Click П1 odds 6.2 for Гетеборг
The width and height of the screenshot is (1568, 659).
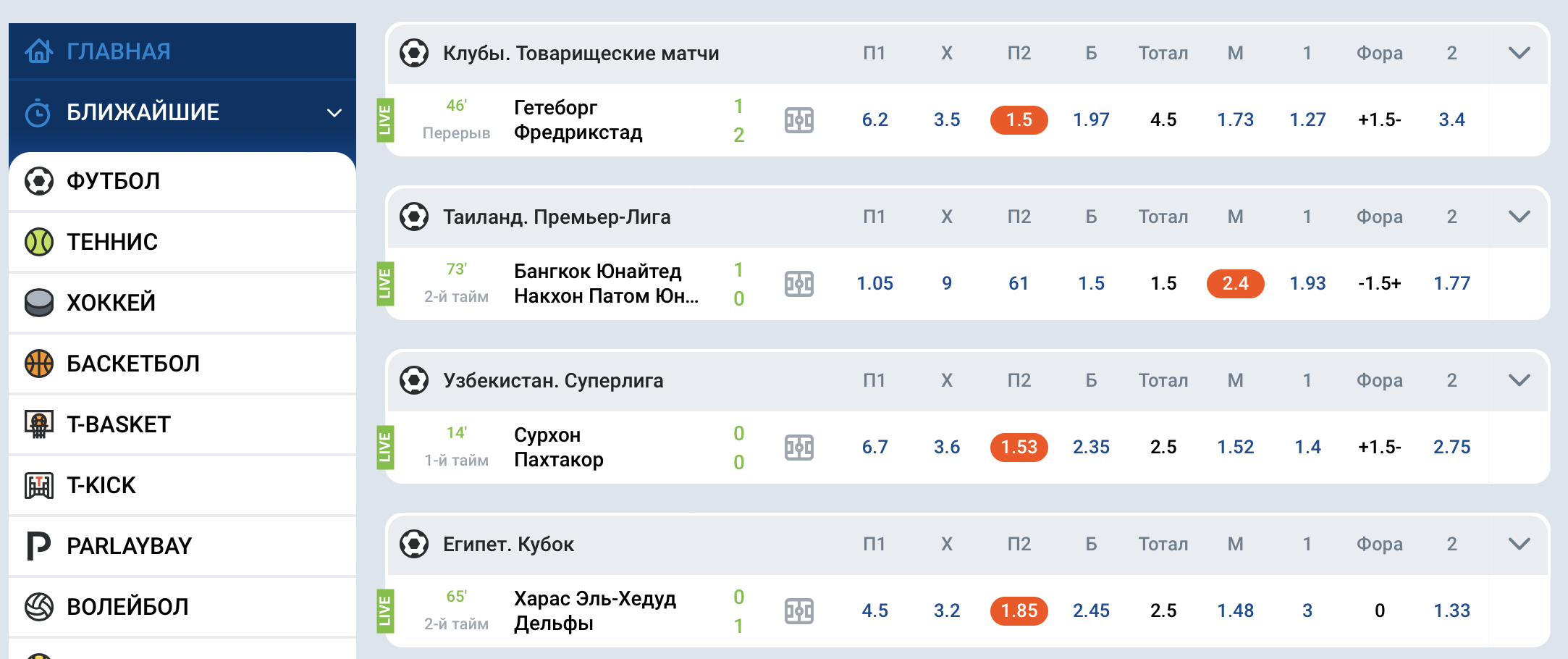coord(874,120)
